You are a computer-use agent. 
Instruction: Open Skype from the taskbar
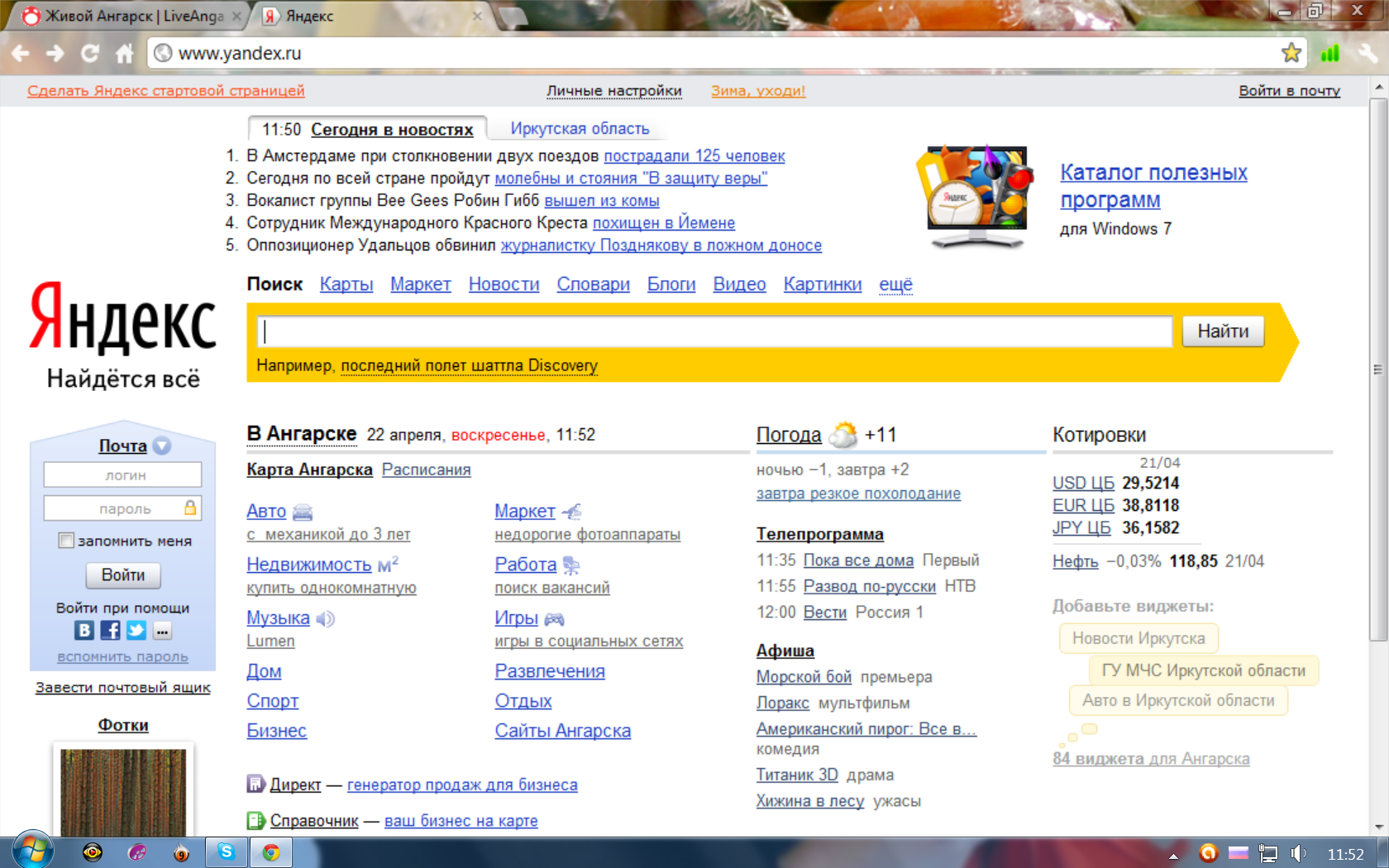227,852
